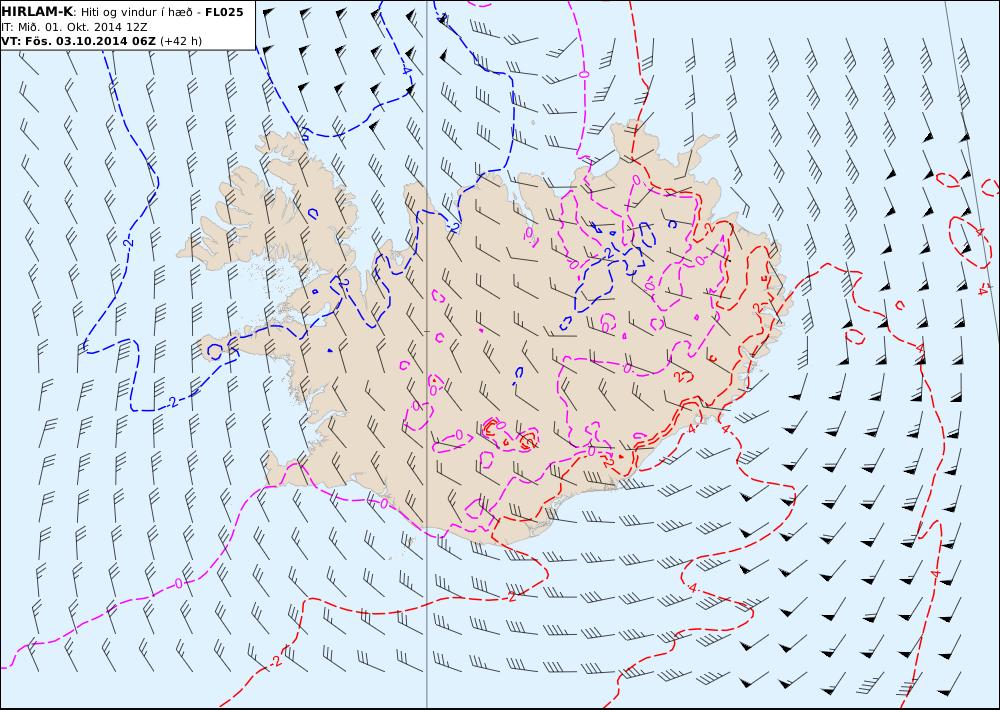Click the title text Hiti og vindur í hæð

136,12
